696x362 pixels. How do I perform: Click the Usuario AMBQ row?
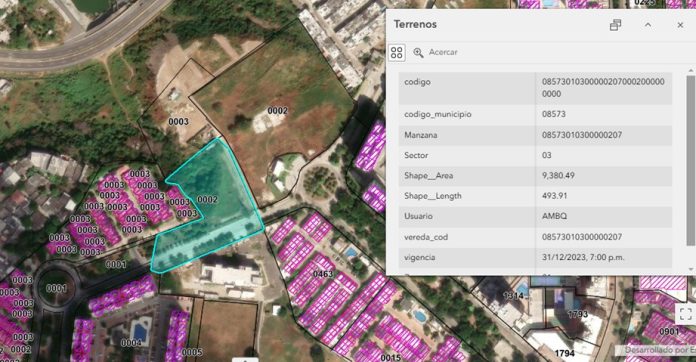pos(535,216)
